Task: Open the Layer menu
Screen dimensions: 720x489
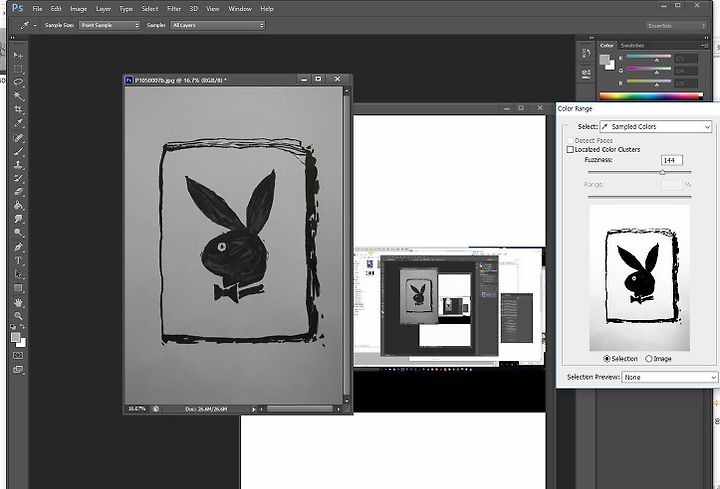Action: pos(103,9)
